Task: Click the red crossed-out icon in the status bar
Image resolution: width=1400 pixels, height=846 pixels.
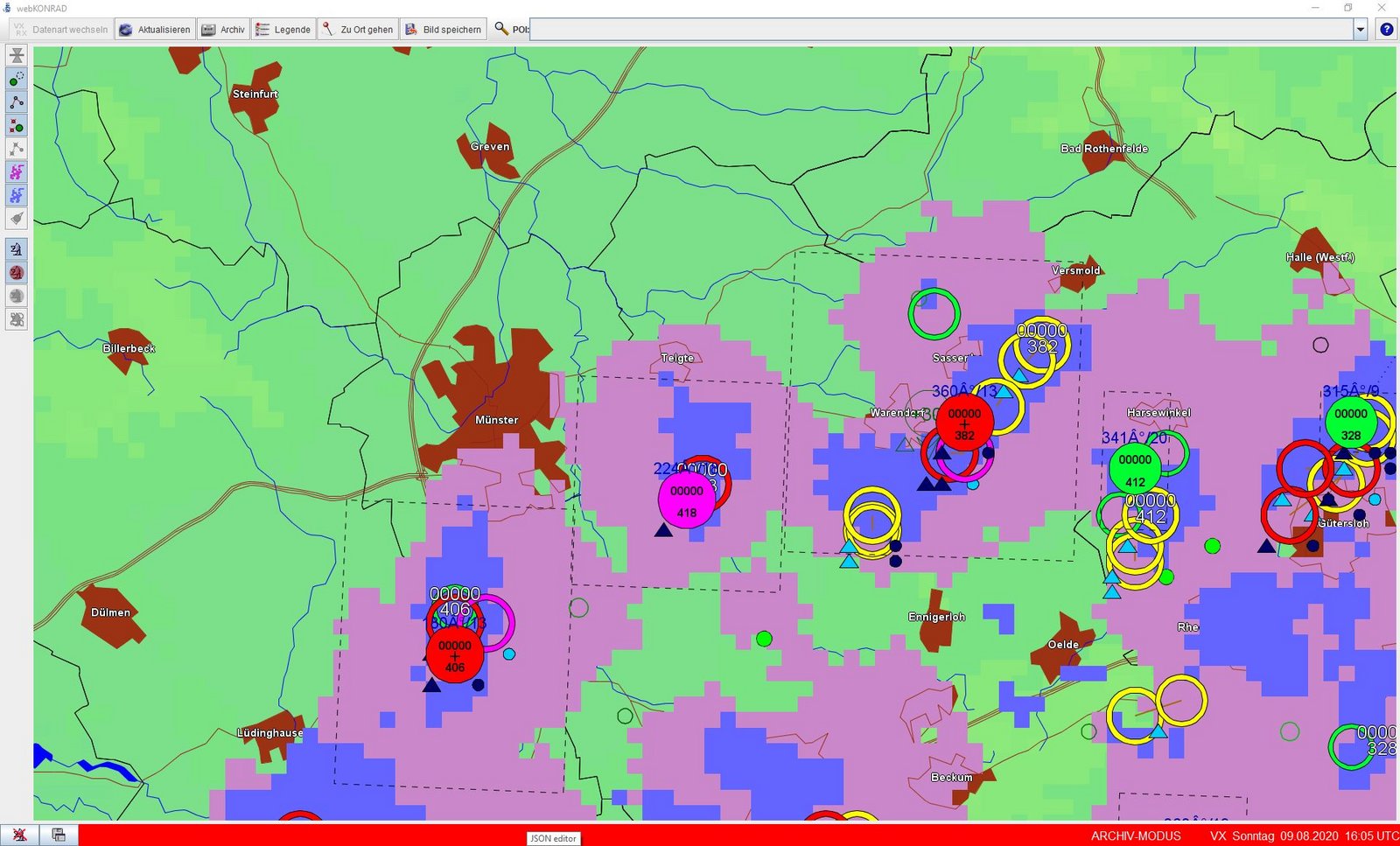Action: pyautogui.click(x=19, y=836)
